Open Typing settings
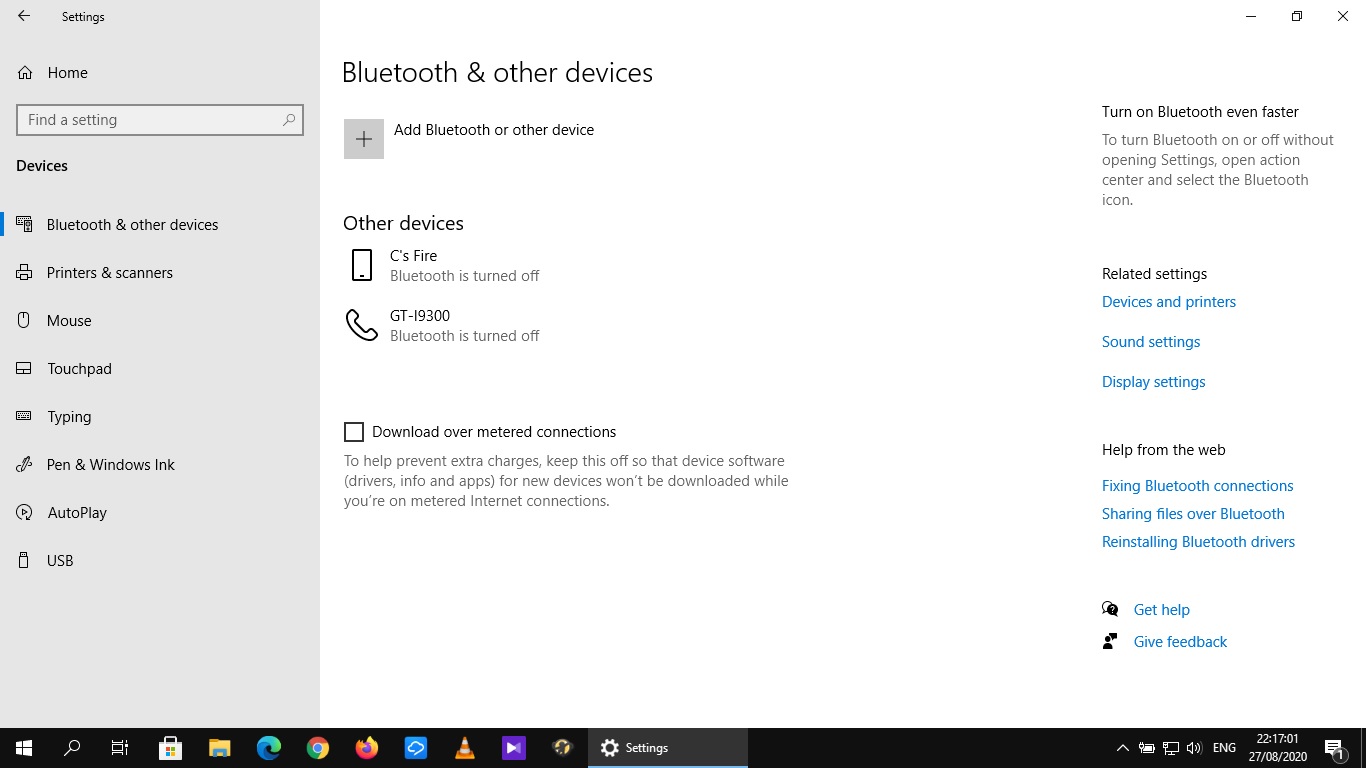Screen dimensions: 1366x768 click(x=69, y=416)
